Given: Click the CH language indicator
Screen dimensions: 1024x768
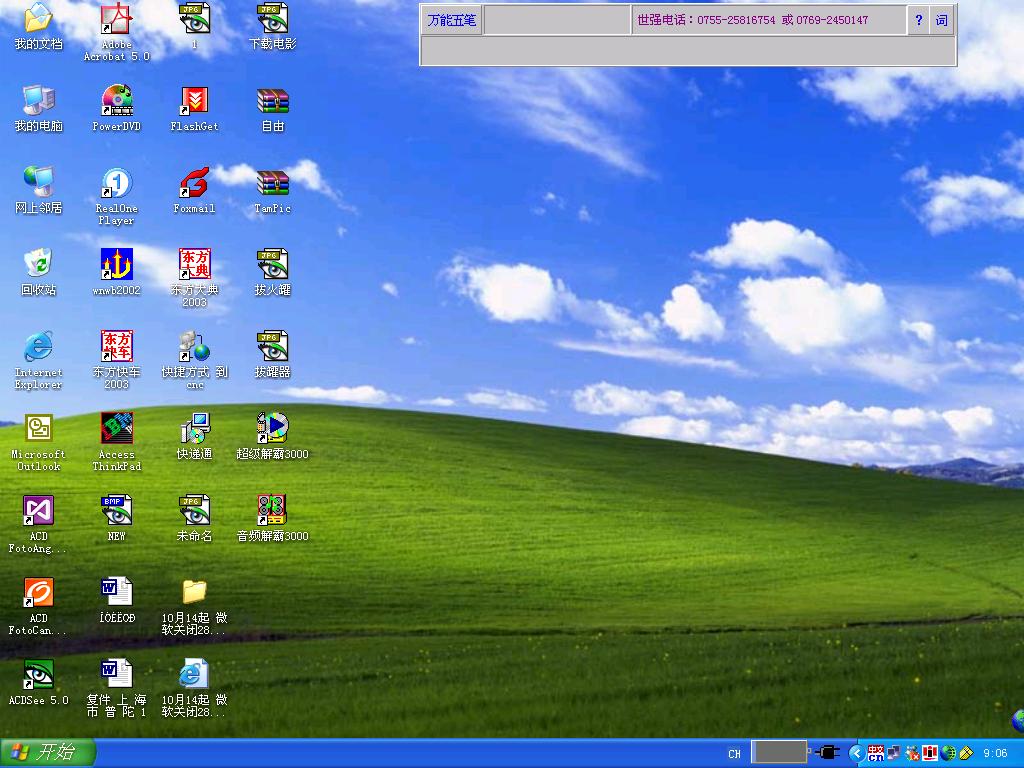Looking at the screenshot, I should tap(735, 754).
